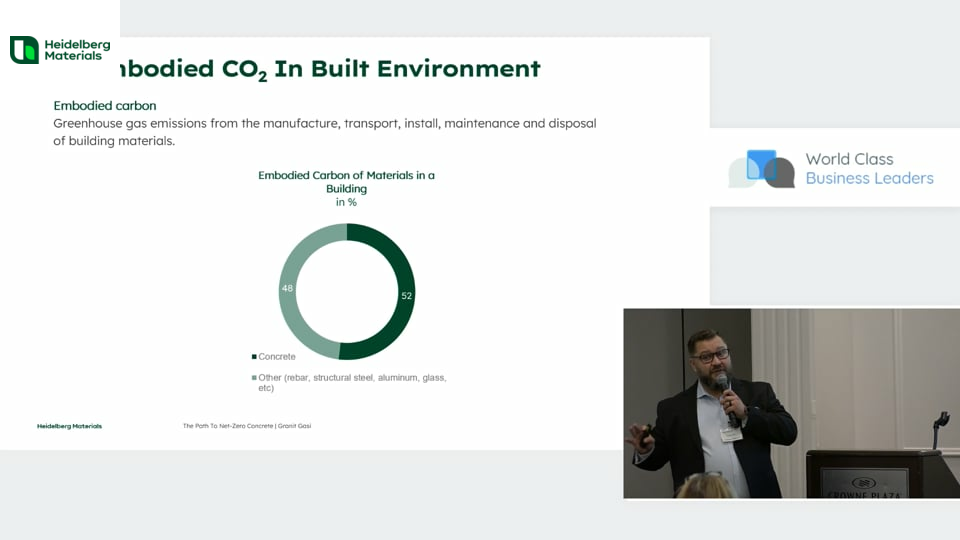Click the 'in %' chart subtitle
The width and height of the screenshot is (960, 540).
click(346, 202)
